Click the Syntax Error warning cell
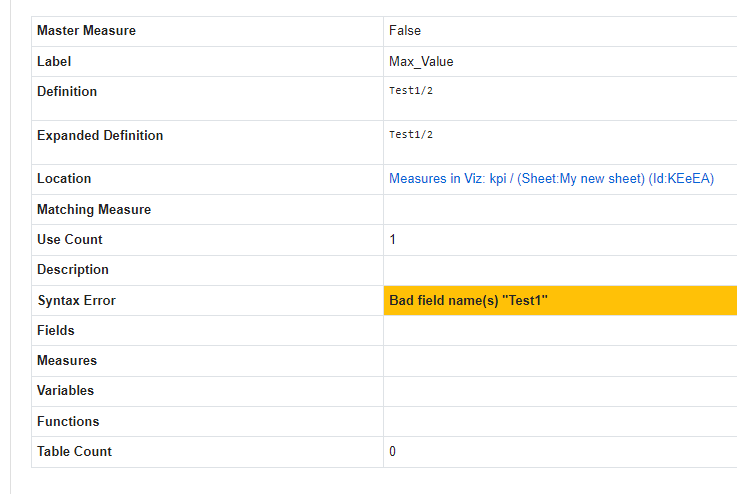The width and height of the screenshot is (737, 494). point(560,300)
